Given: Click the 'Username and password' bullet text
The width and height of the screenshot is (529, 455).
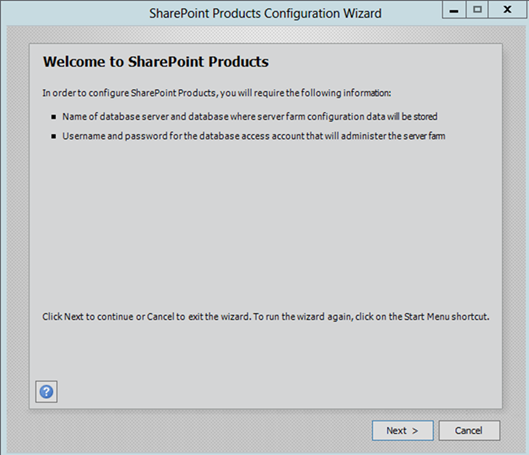Looking at the screenshot, I should click(x=254, y=136).
